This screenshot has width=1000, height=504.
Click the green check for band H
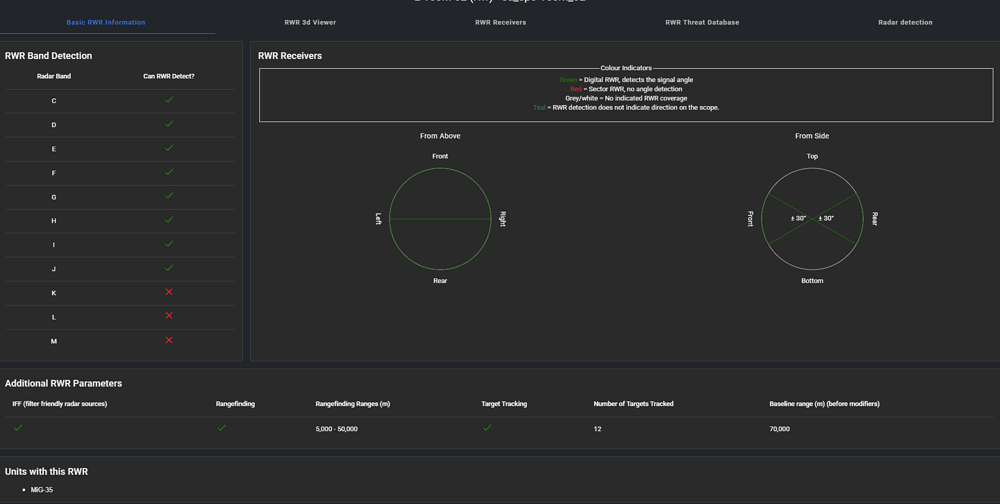[169, 220]
